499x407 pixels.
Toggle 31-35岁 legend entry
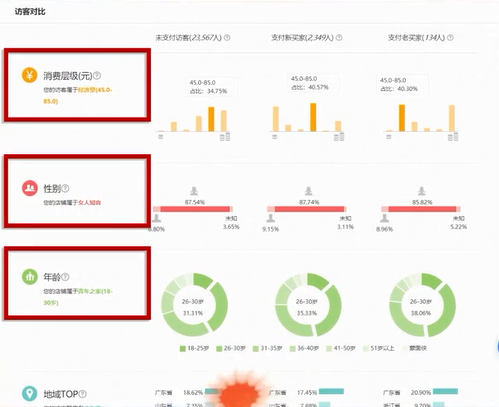pyautogui.click(x=267, y=348)
